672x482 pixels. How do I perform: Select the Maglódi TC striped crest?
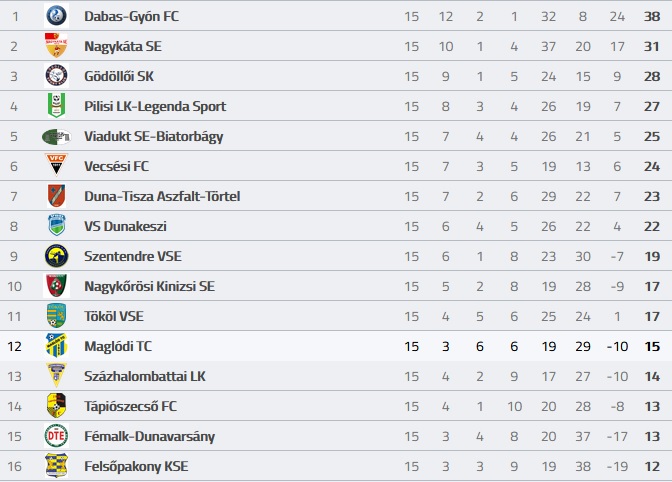56,345
